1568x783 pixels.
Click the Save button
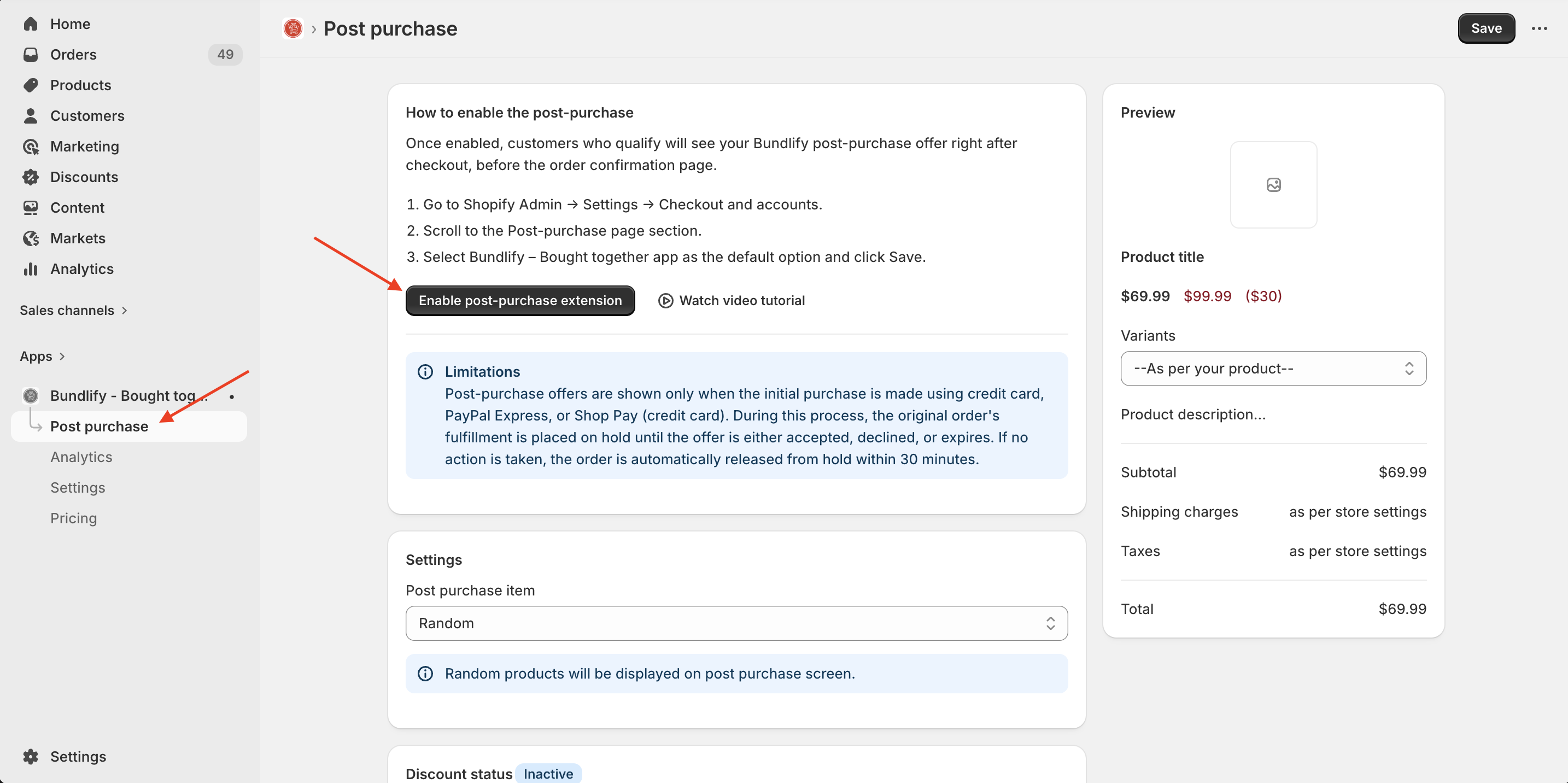click(x=1485, y=28)
